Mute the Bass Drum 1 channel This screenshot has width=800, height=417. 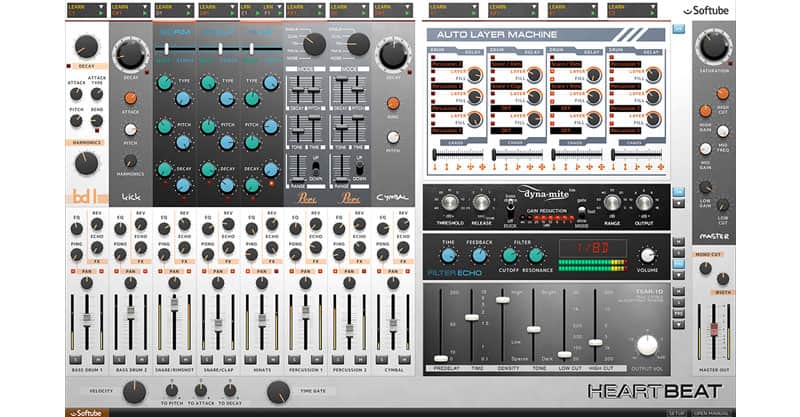(x=98, y=360)
